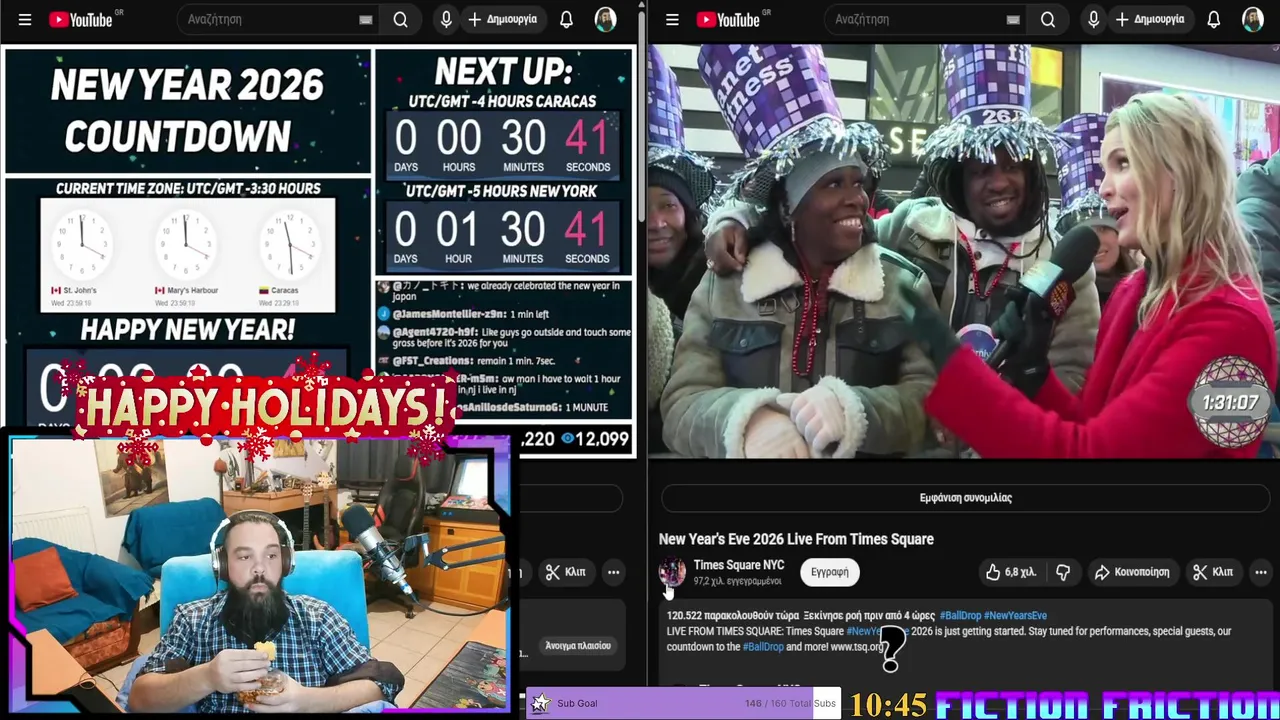The image size is (1280, 720).
Task: Click #BallDrop hashtag inside description text
Action: point(763,647)
